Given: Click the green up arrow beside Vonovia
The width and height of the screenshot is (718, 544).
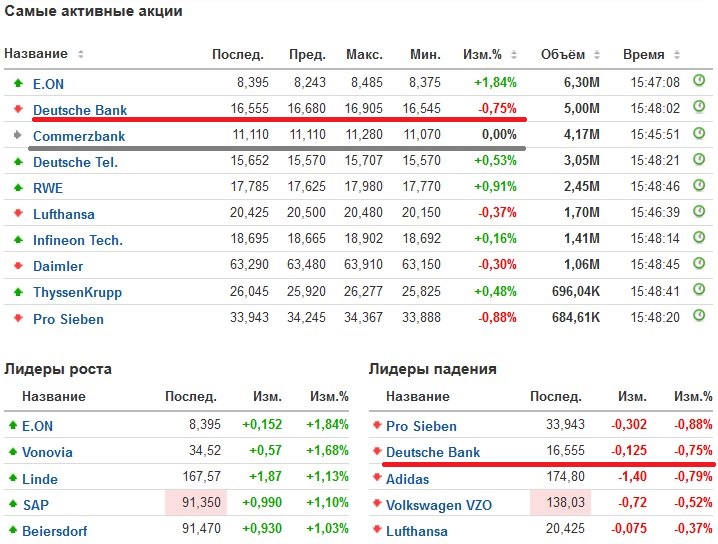Looking at the screenshot, I should [13, 452].
